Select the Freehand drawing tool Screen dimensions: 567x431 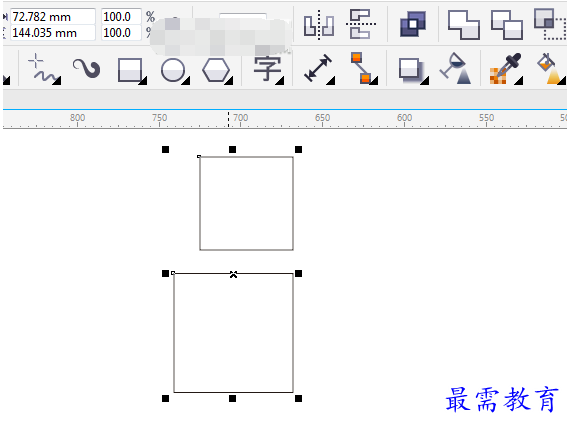click(44, 69)
